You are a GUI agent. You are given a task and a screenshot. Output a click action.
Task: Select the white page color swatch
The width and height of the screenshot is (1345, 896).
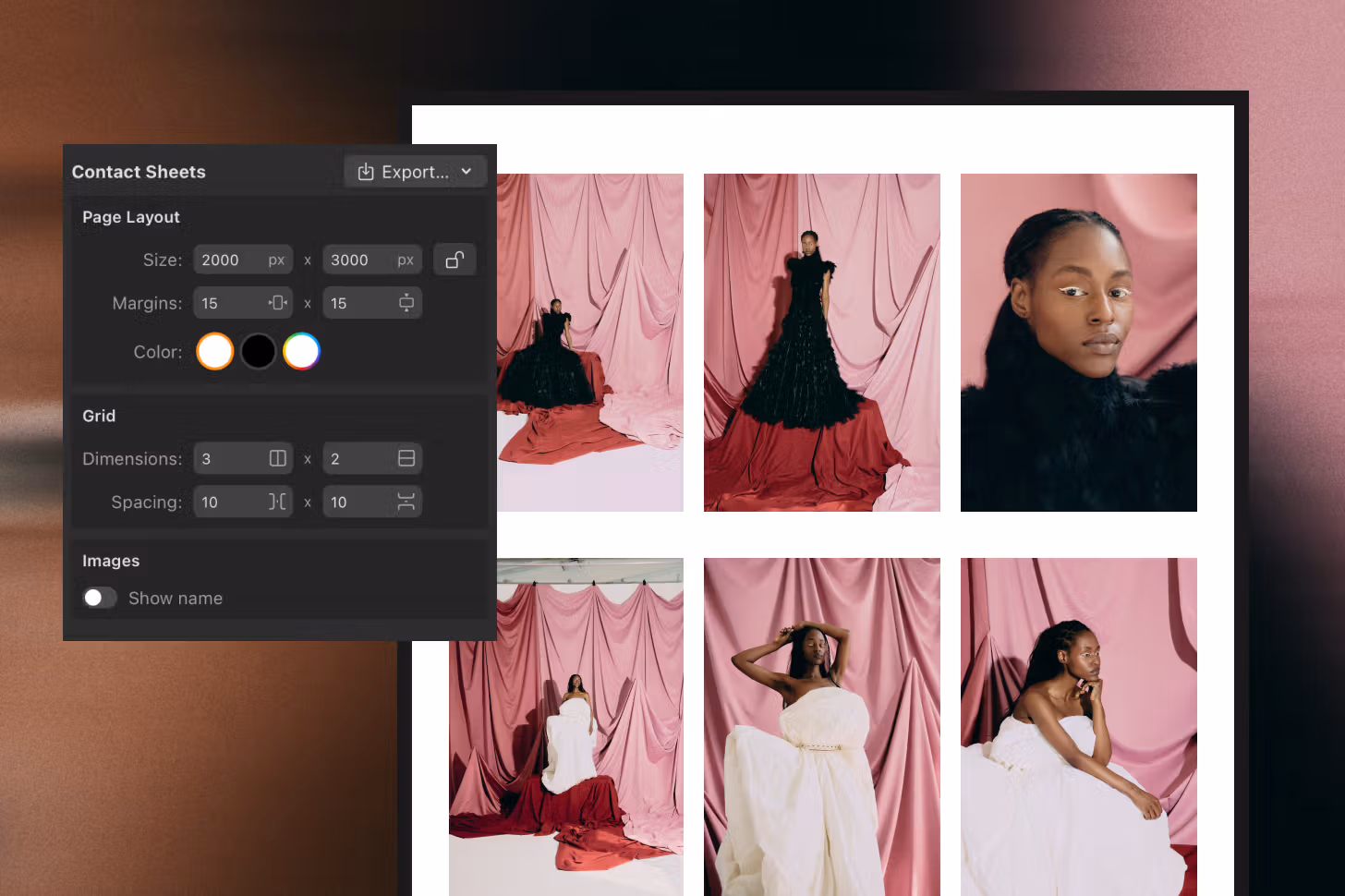[x=214, y=352]
